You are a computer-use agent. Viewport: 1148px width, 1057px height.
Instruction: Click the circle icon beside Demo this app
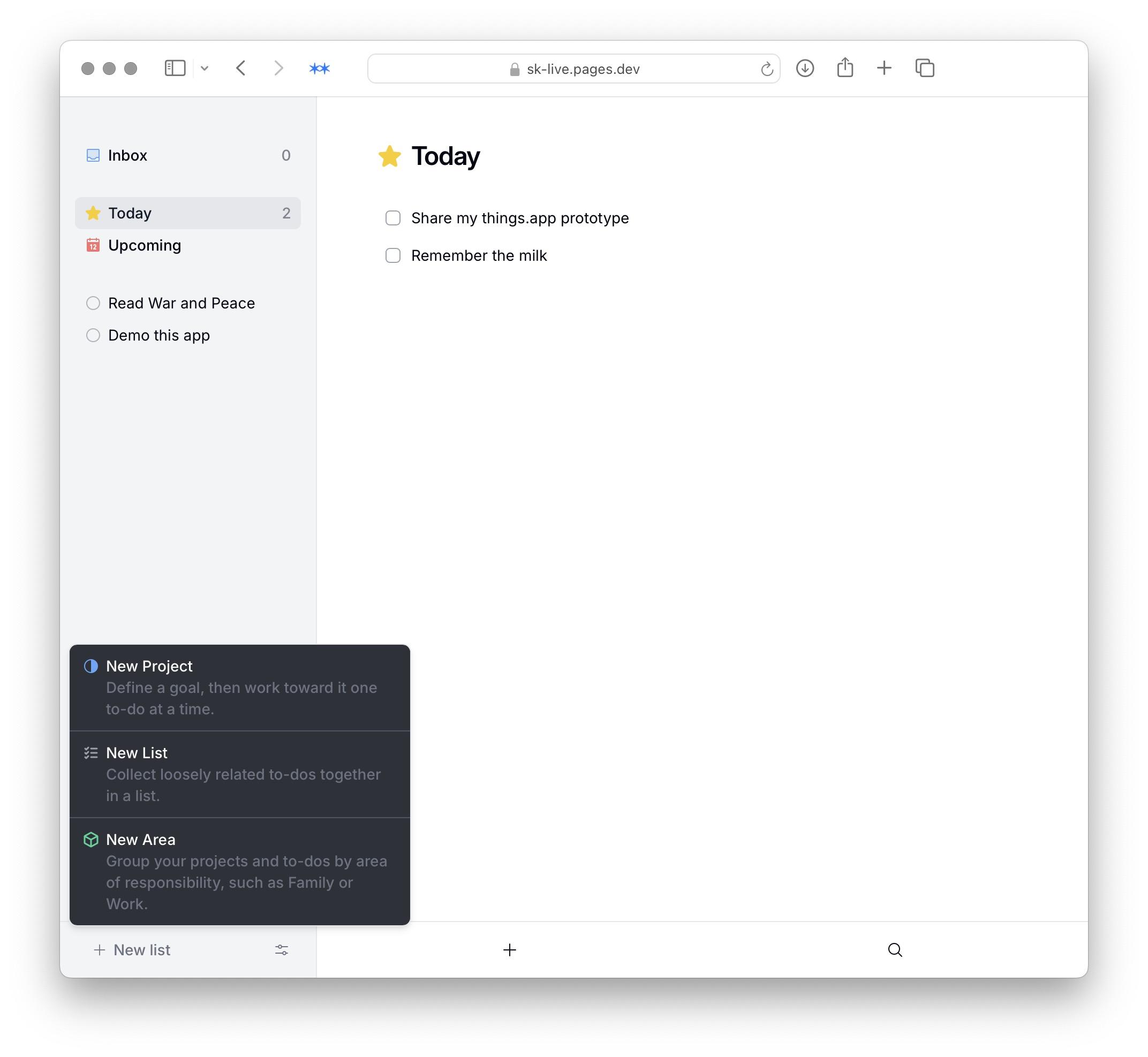tap(93, 335)
